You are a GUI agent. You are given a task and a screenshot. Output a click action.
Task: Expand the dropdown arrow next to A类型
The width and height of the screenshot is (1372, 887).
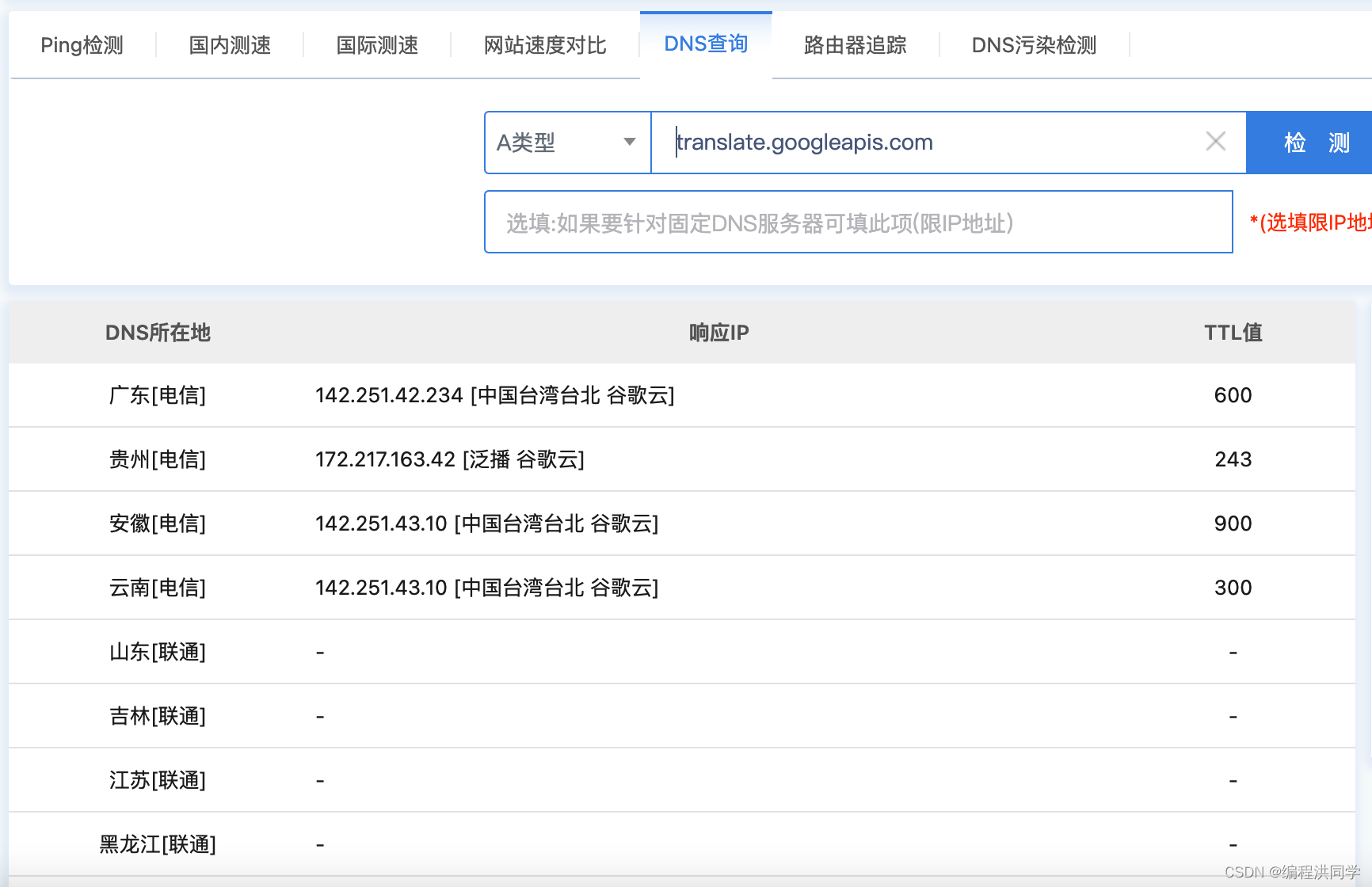[630, 143]
